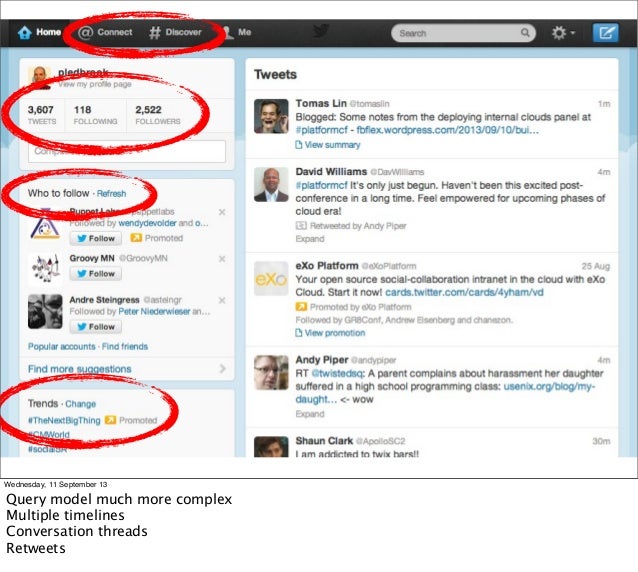The height and width of the screenshot is (572, 638).
Task: Click the retweet icon by Andy Piper
Action: click(x=301, y=225)
